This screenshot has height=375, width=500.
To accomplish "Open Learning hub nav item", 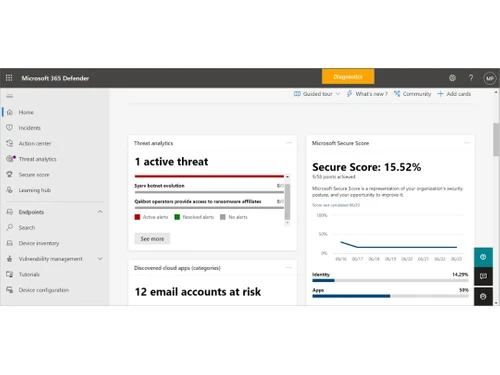I will 35,190.
